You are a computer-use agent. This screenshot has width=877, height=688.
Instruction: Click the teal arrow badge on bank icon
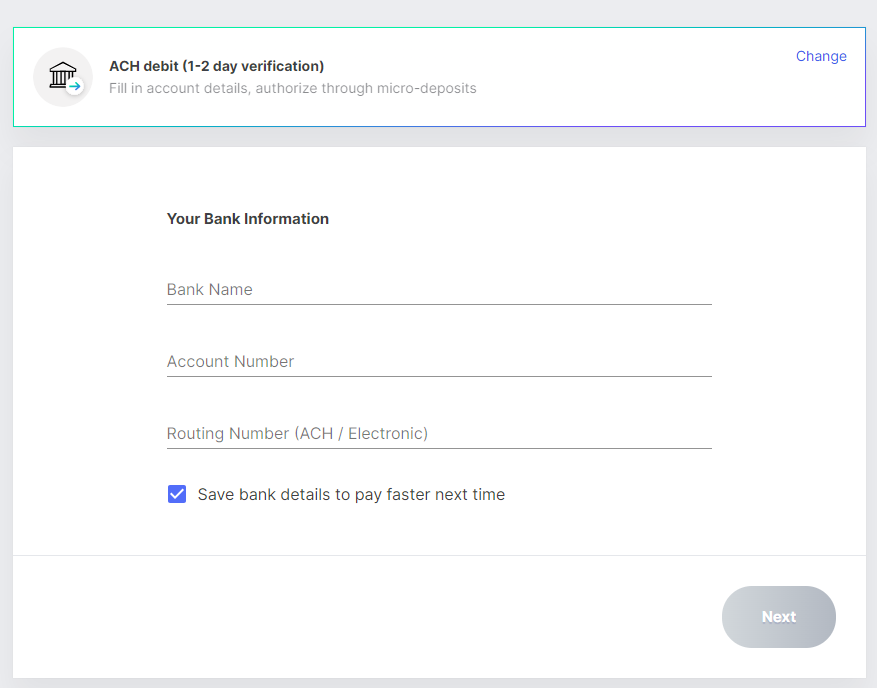click(x=74, y=86)
